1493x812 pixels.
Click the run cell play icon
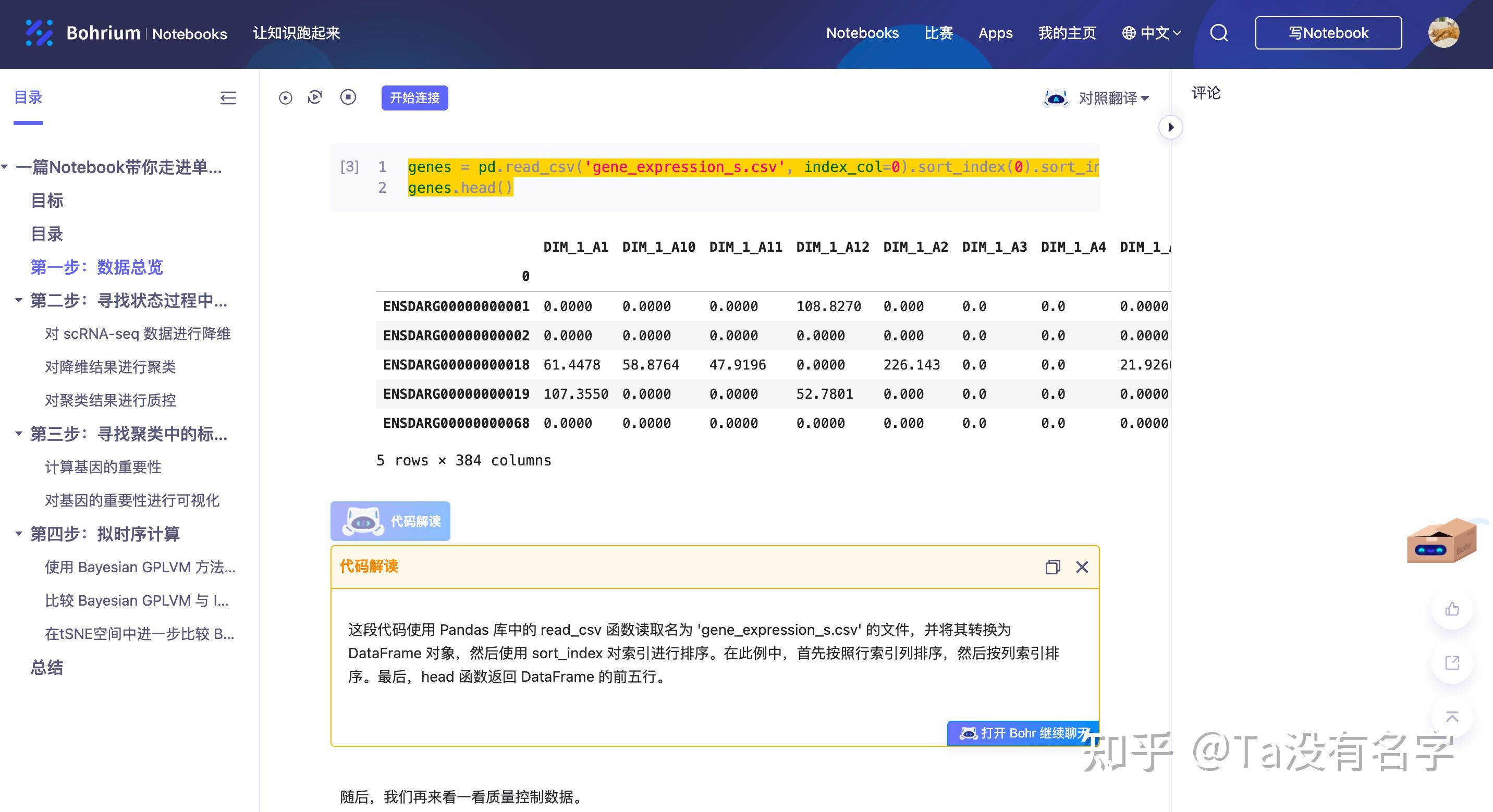pos(285,98)
